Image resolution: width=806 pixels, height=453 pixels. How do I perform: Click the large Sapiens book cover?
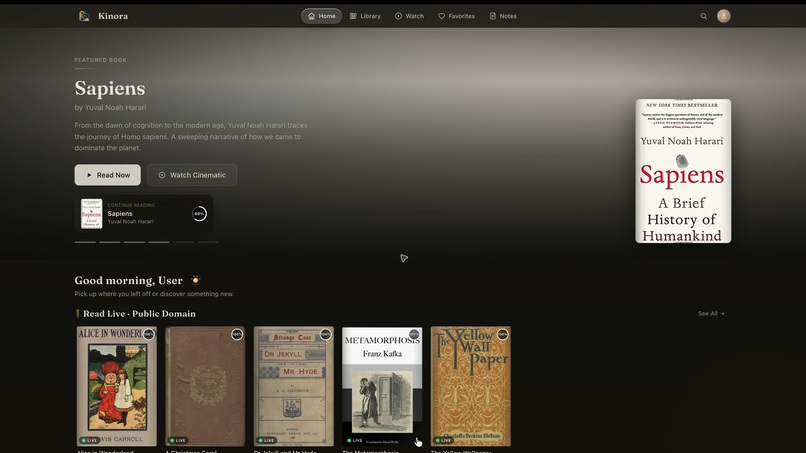[683, 171]
